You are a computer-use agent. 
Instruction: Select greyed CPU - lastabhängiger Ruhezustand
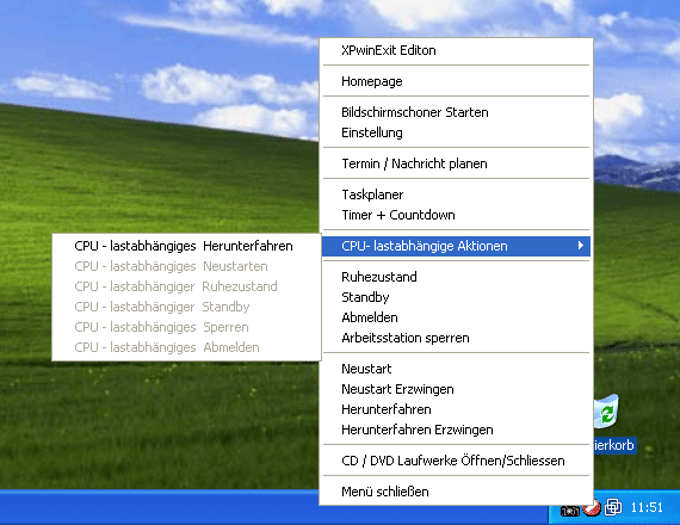click(x=186, y=287)
